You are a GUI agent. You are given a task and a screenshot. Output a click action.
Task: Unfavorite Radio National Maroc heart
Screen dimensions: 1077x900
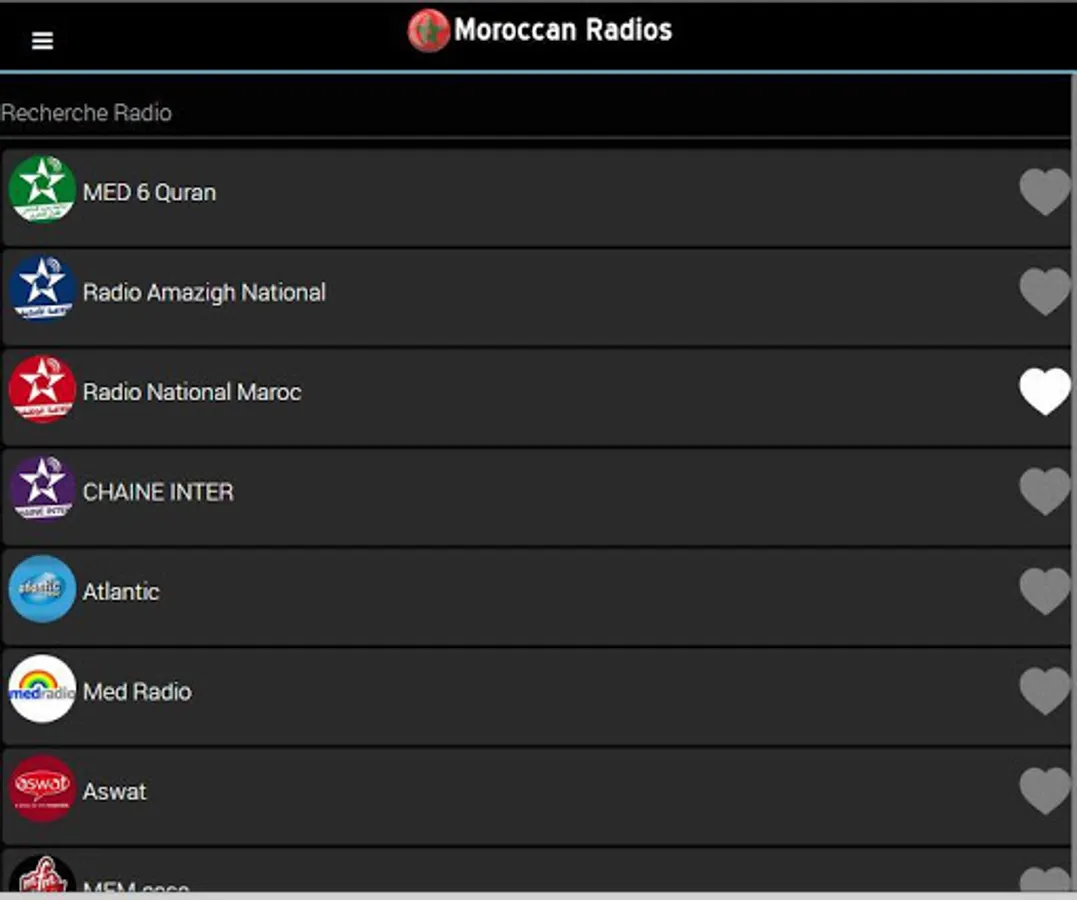(x=1045, y=392)
